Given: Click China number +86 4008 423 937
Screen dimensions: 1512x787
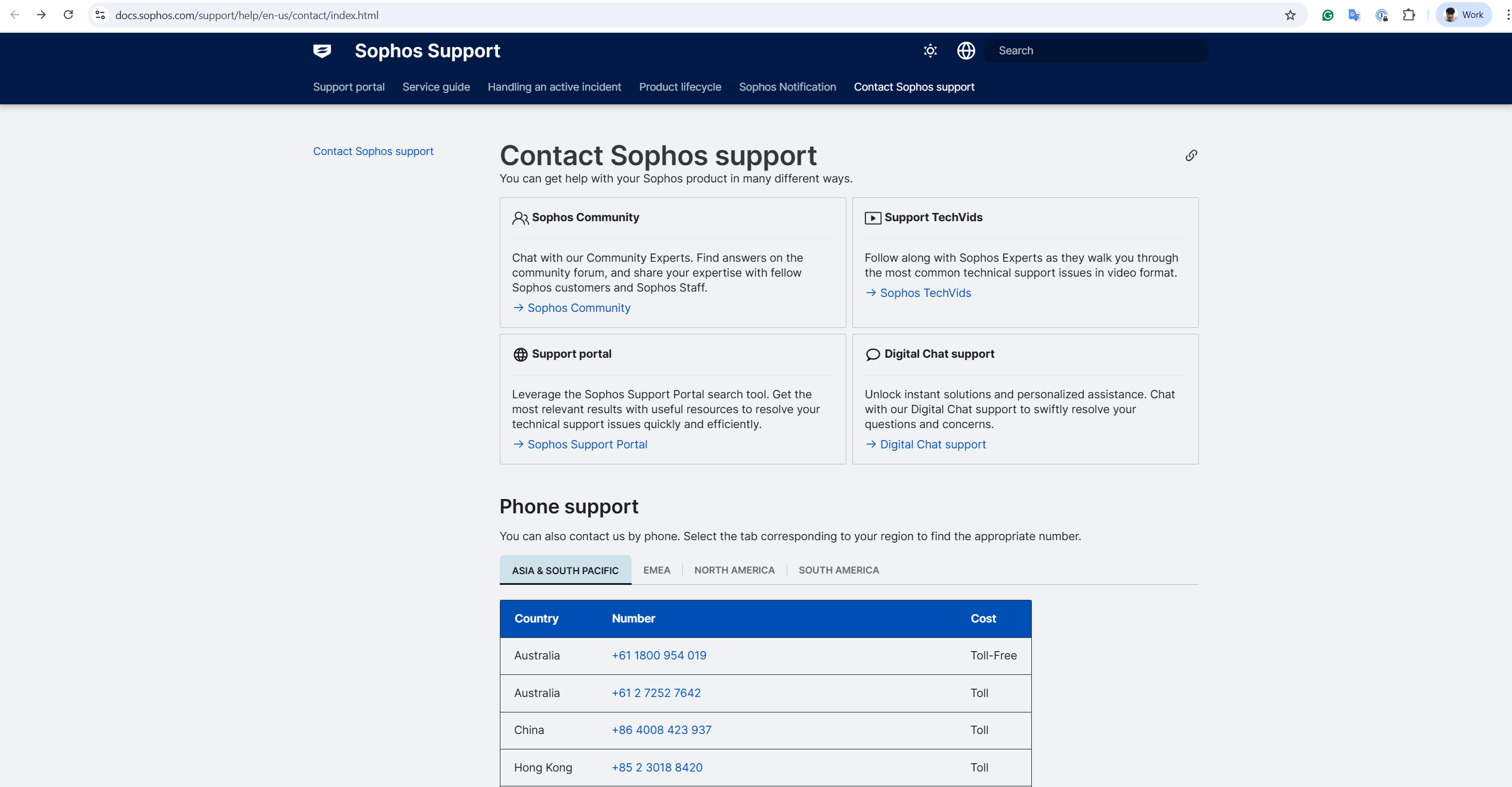Looking at the screenshot, I should (661, 730).
